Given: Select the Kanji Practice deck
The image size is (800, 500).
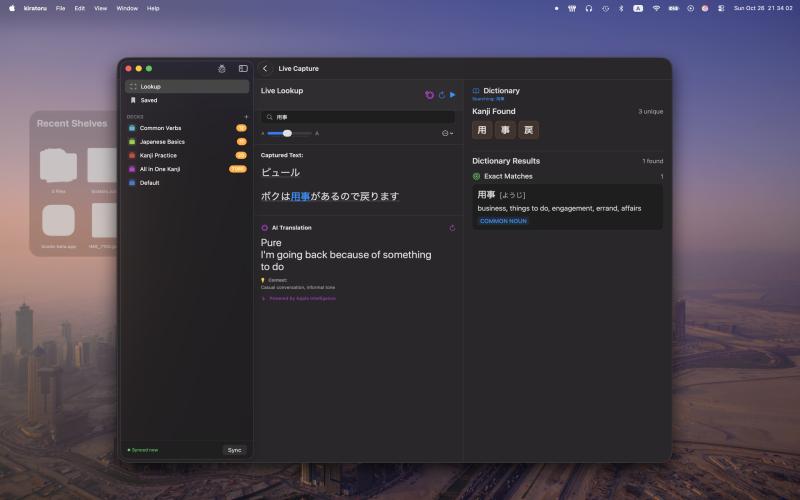Looking at the screenshot, I should 158,155.
